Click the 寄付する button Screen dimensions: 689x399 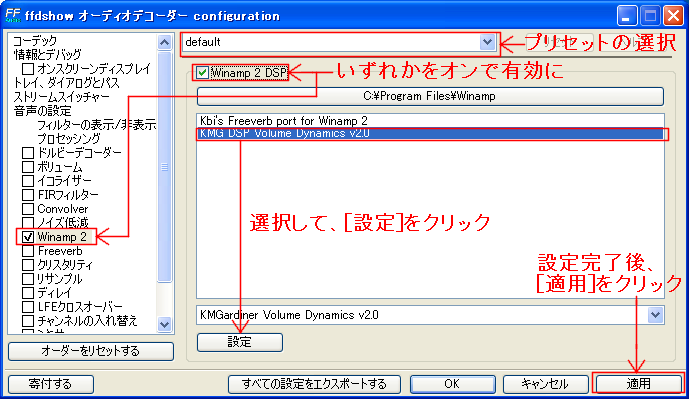(51, 384)
